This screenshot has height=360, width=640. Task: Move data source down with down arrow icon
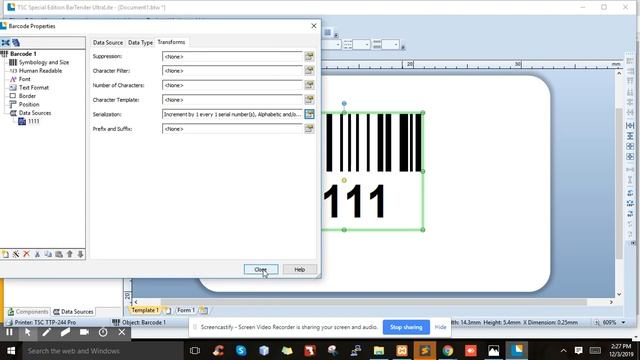click(x=80, y=254)
